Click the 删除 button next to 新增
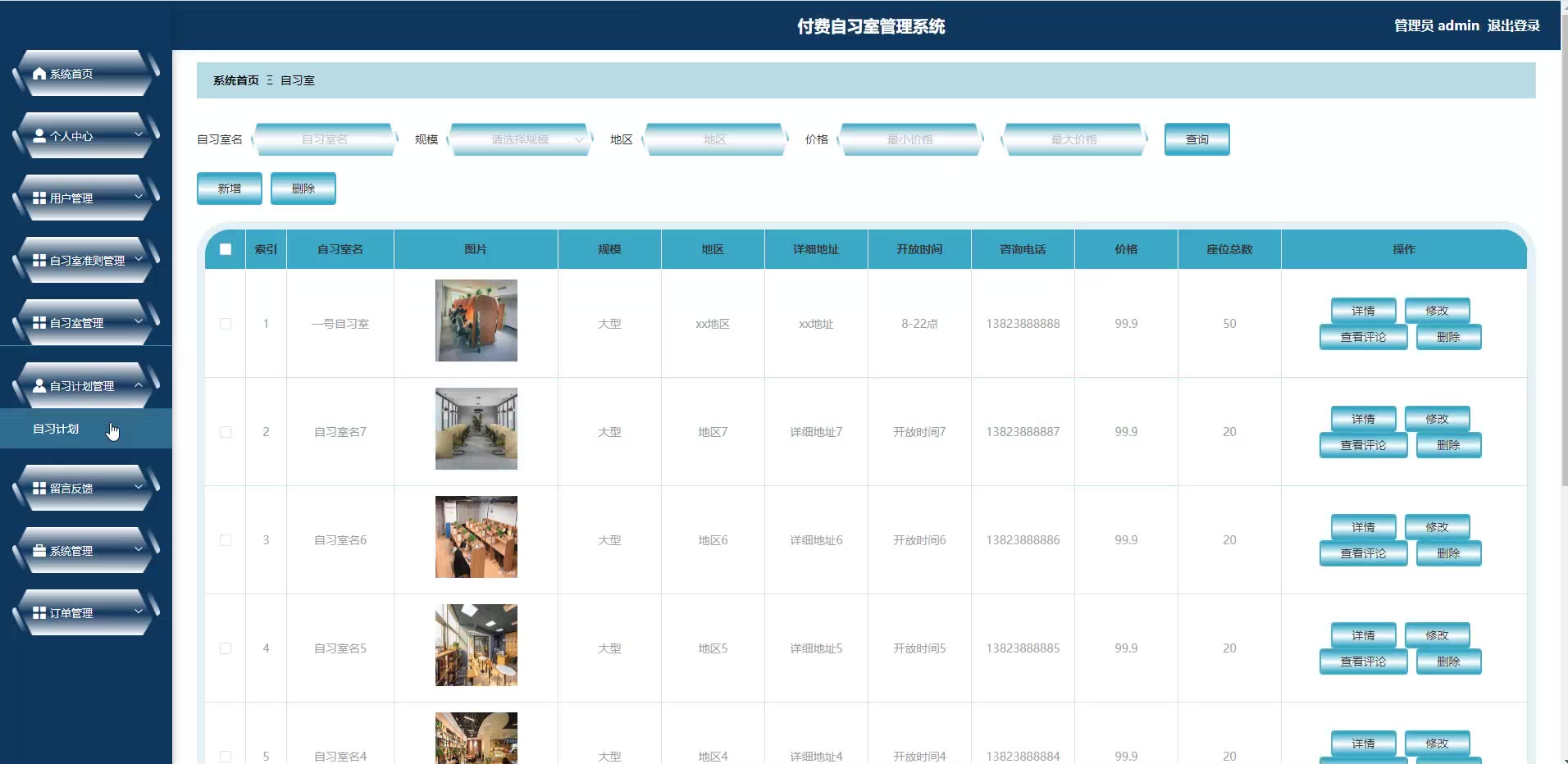The image size is (1568, 764). coord(303,189)
